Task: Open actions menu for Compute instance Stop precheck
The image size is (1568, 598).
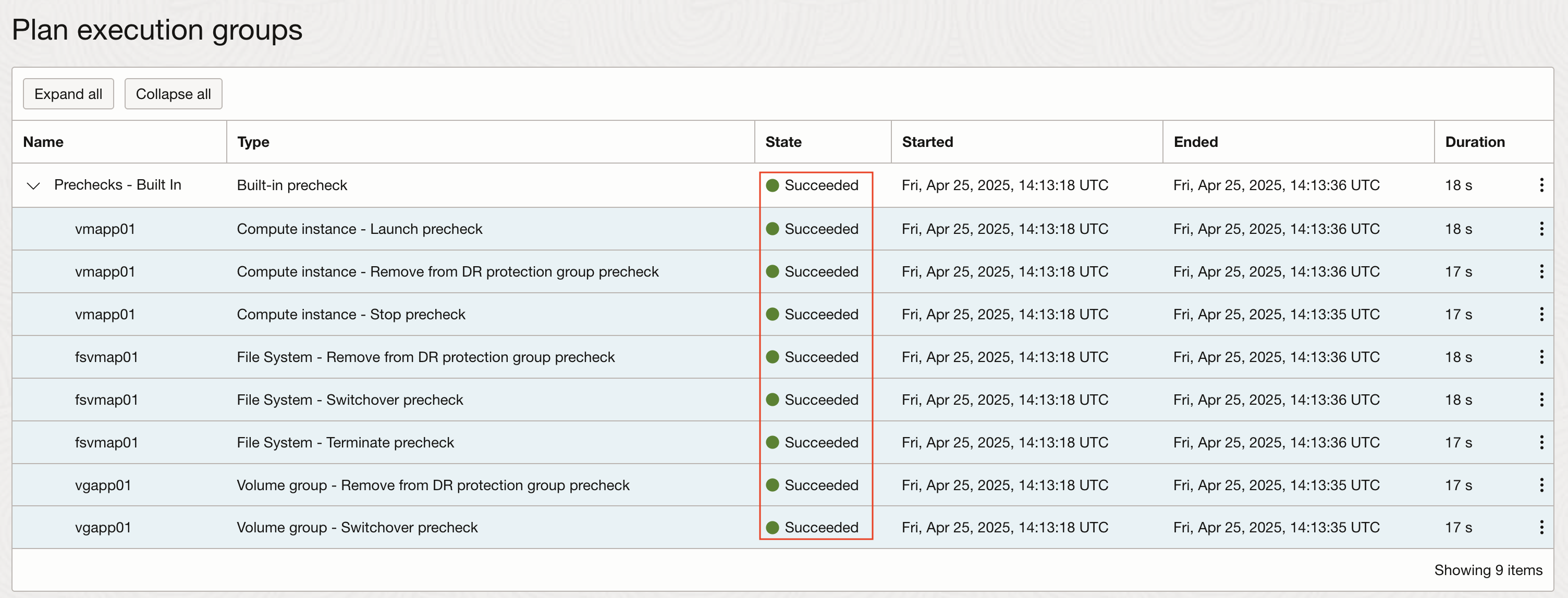Action: 1542,314
